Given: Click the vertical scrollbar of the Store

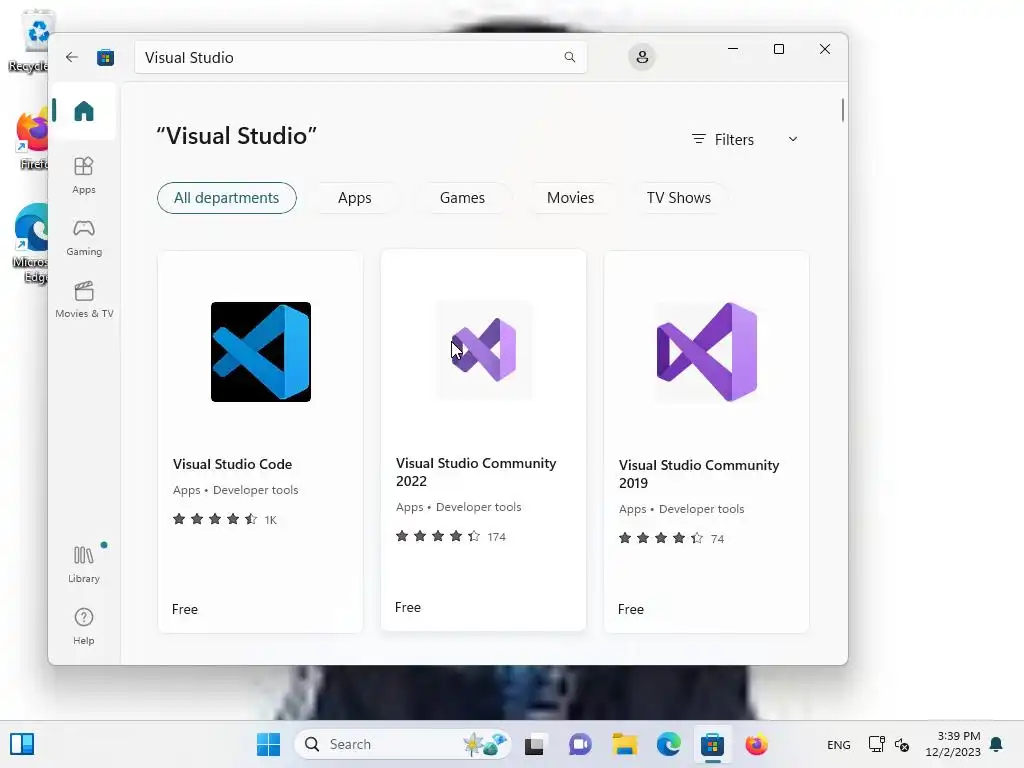Looking at the screenshot, I should [842, 110].
